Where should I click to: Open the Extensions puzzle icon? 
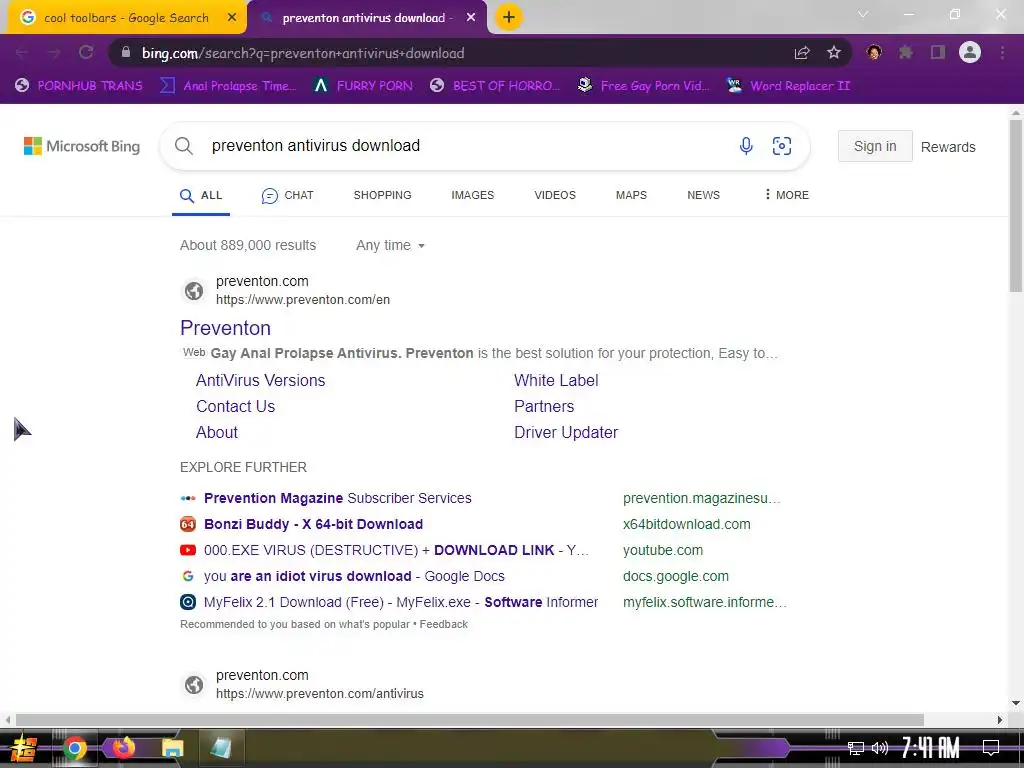[x=905, y=52]
